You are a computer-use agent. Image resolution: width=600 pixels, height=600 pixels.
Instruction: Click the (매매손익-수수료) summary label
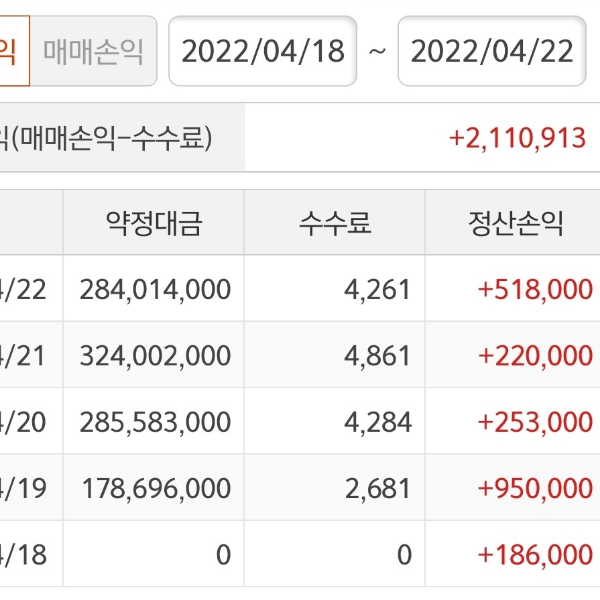110,138
